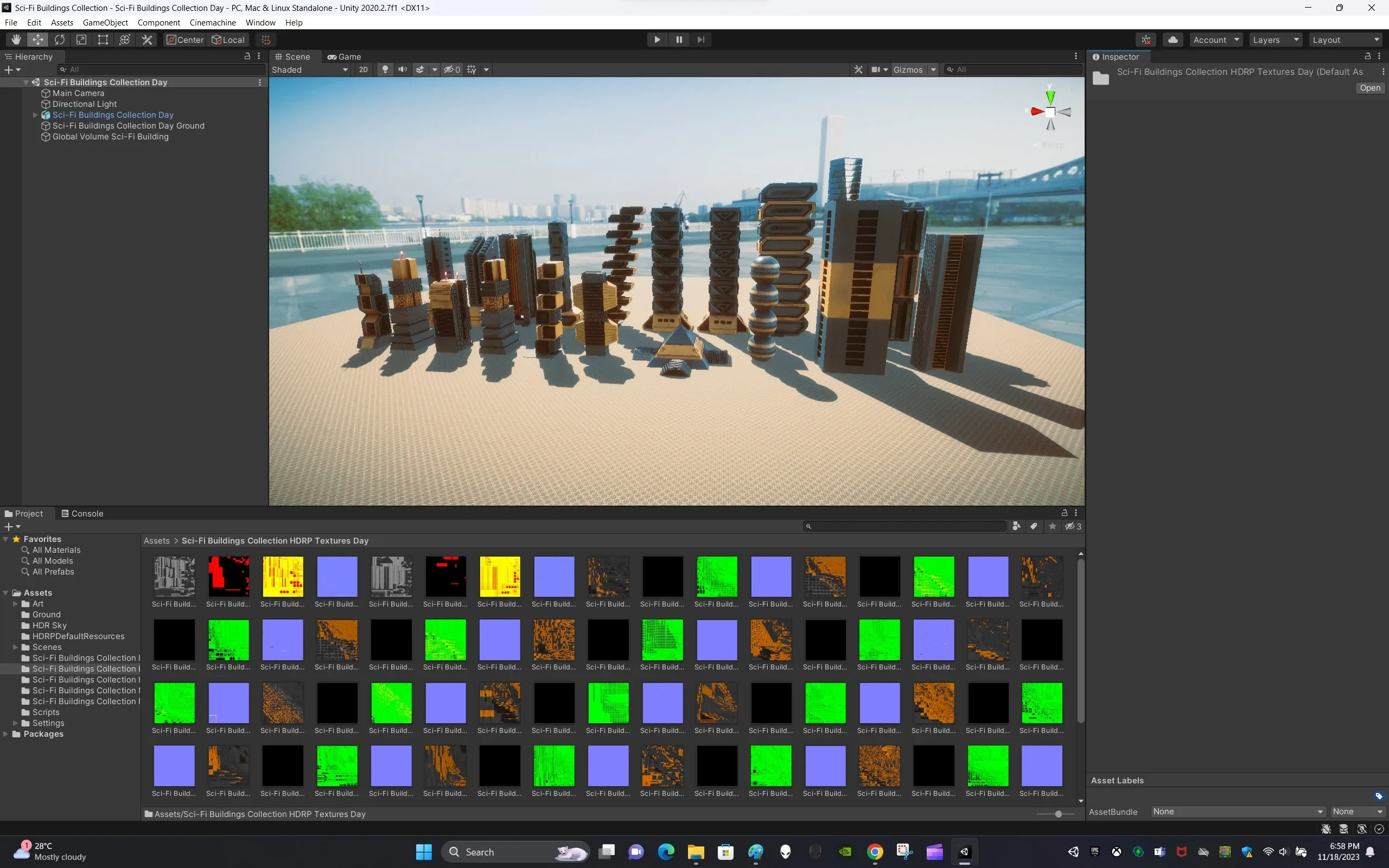
Task: Click the 2D scene view toggle icon
Action: coord(363,69)
